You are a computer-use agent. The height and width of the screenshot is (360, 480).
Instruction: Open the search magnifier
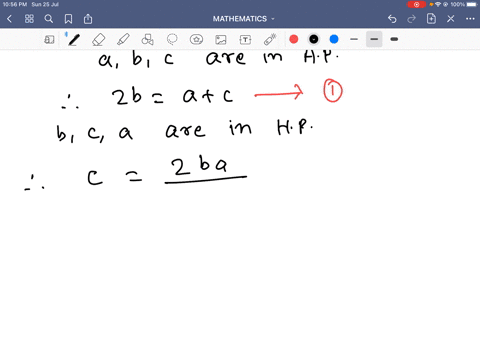pos(49,19)
